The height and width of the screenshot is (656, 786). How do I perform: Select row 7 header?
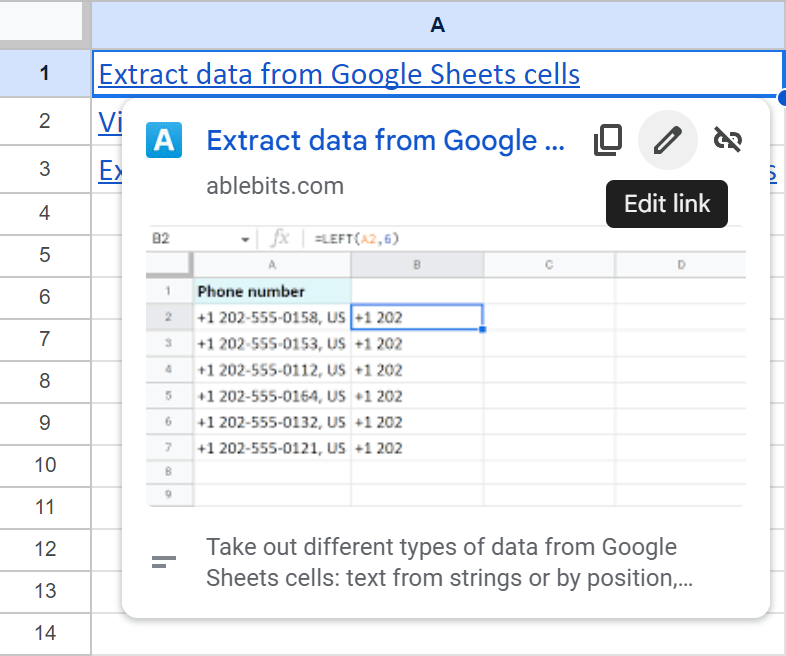(x=44, y=339)
